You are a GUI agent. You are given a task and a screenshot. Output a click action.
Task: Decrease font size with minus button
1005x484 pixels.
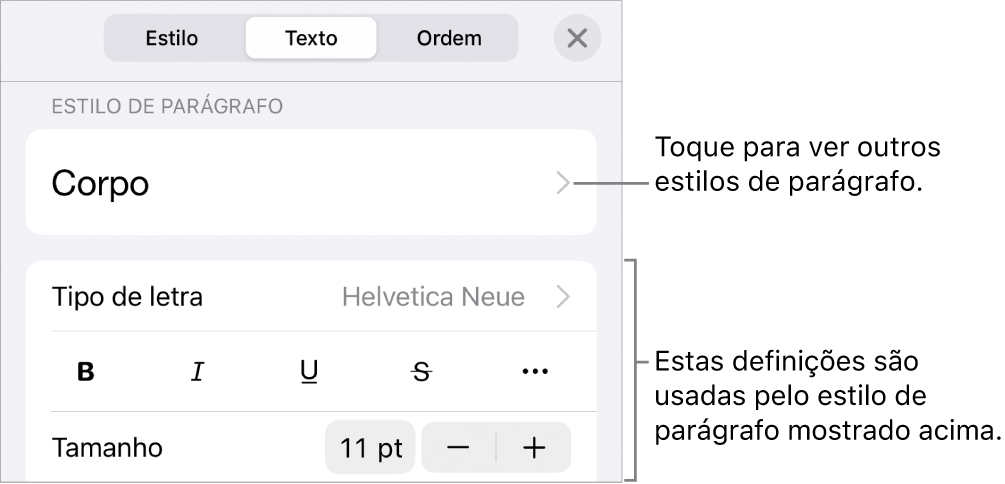[x=458, y=448]
